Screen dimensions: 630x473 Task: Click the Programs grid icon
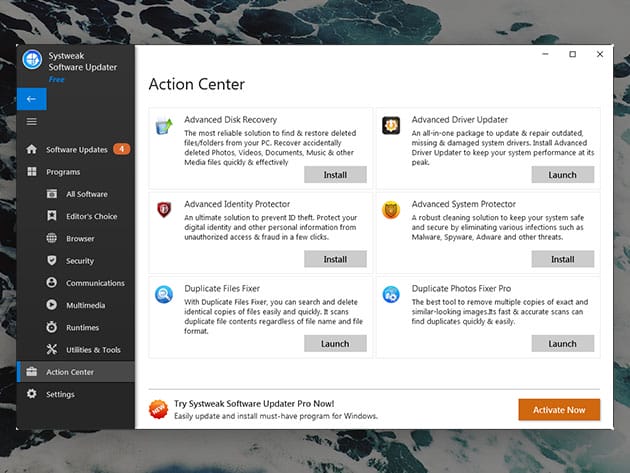(x=32, y=172)
